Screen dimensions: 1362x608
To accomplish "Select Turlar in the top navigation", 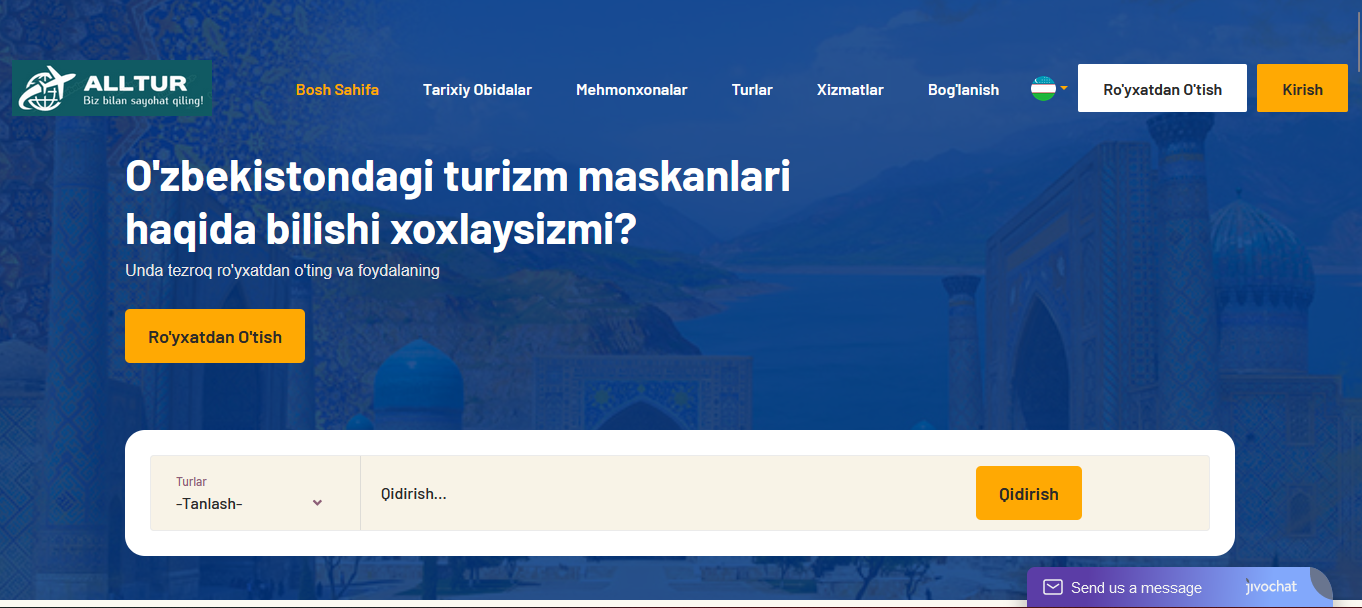I will [752, 90].
